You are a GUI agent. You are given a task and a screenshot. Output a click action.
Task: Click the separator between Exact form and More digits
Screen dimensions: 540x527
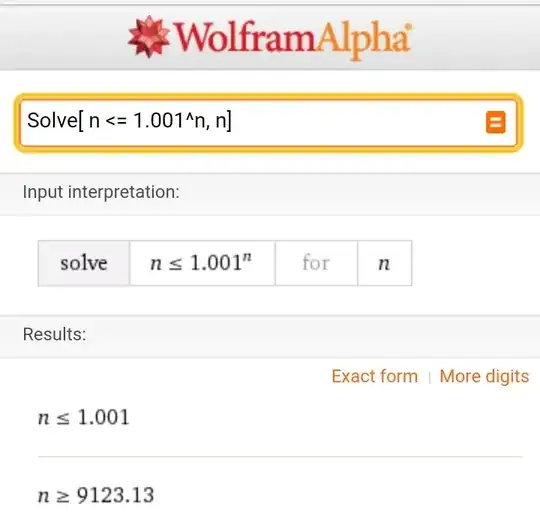pos(429,377)
